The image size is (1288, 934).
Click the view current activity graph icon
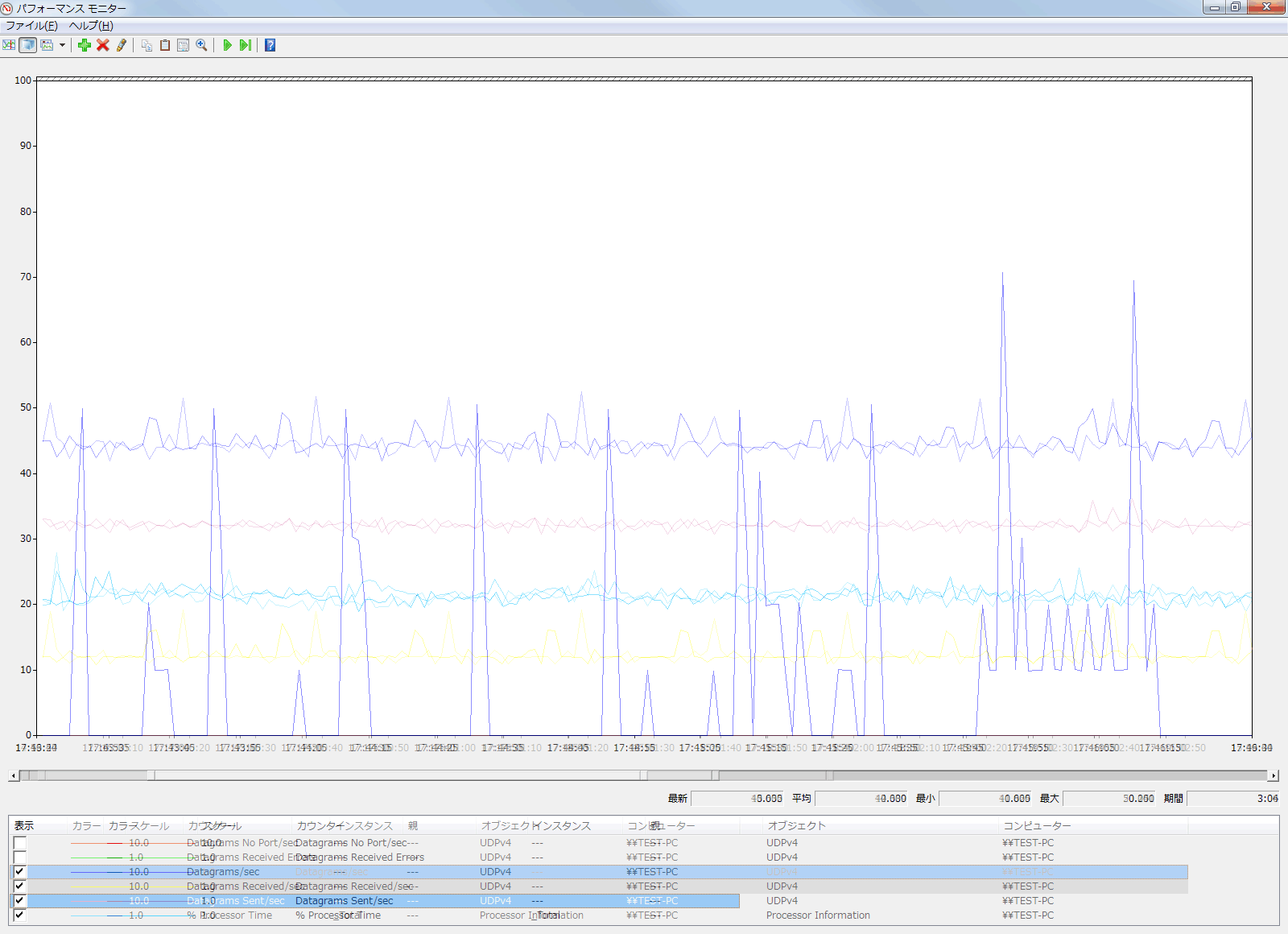coord(9,45)
